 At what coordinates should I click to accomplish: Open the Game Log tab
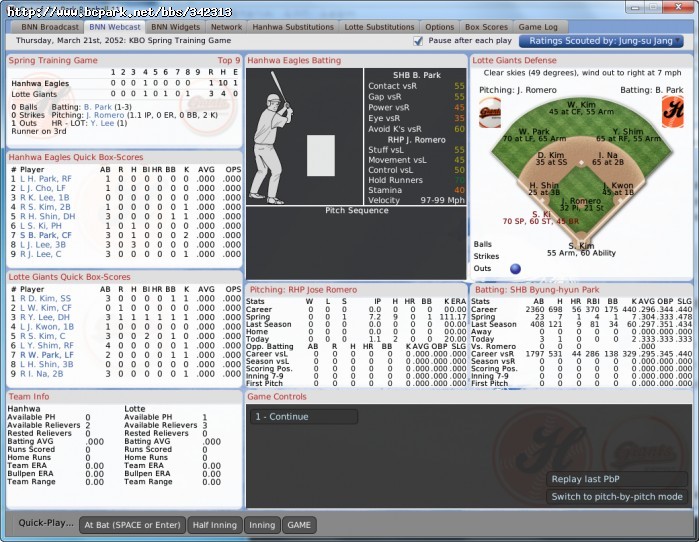click(538, 27)
